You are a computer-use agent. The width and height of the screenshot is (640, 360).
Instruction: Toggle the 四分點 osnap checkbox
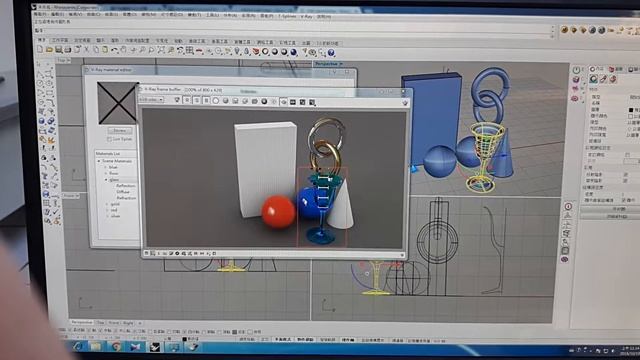[184, 332]
